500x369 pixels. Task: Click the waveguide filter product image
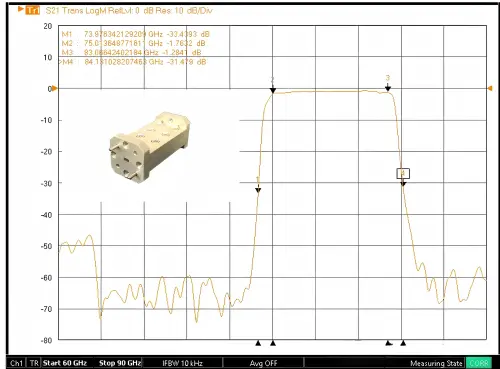[149, 147]
